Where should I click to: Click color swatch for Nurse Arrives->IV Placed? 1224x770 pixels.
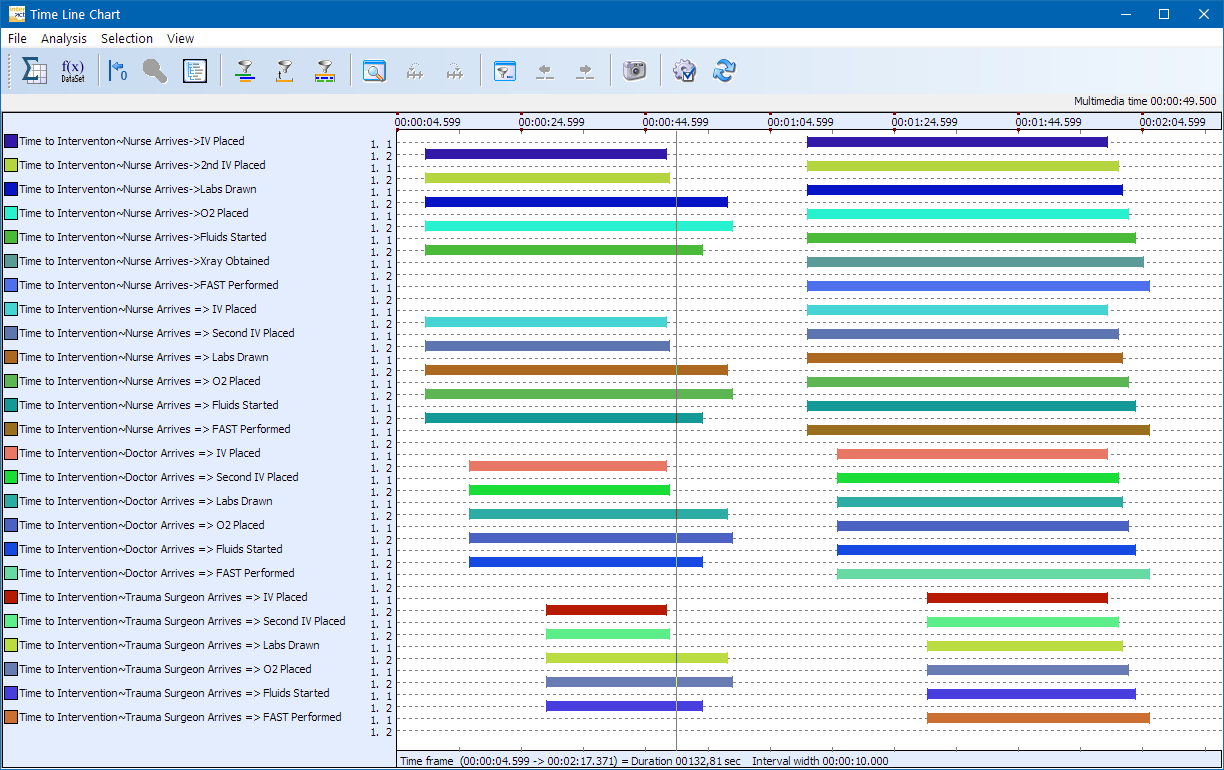[11, 141]
